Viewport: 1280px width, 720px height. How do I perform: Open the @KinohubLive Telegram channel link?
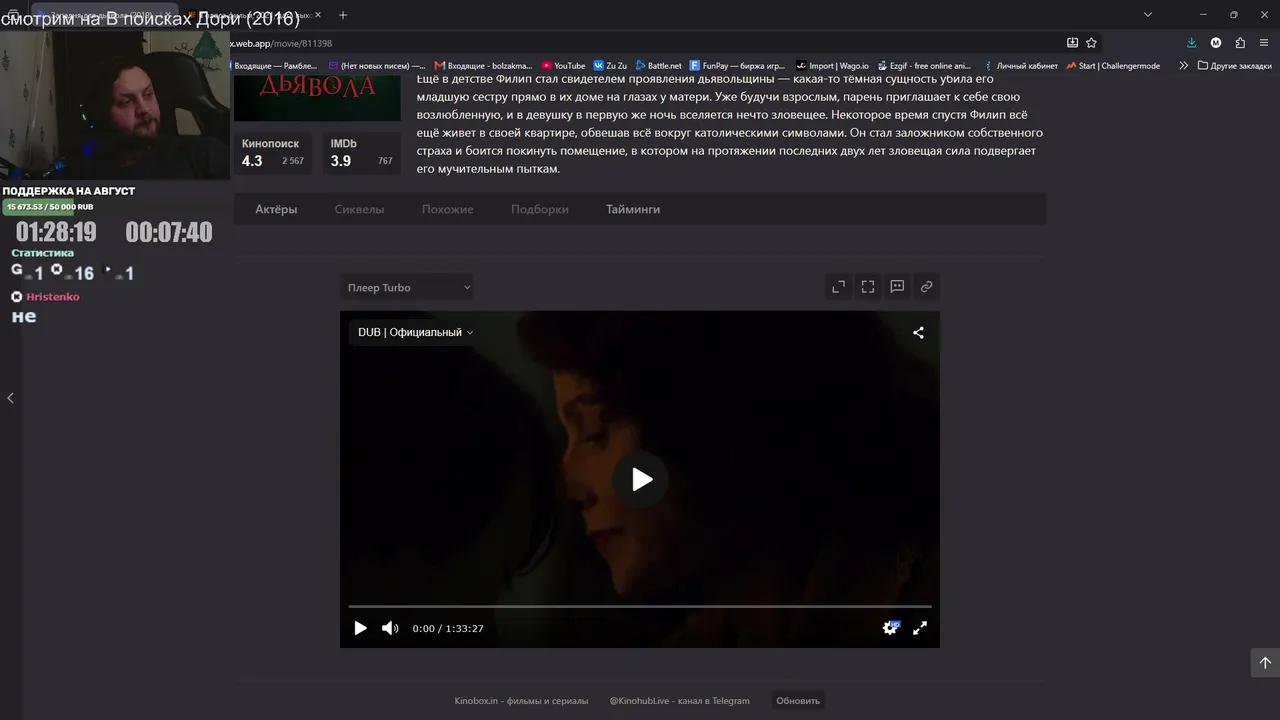(x=680, y=701)
